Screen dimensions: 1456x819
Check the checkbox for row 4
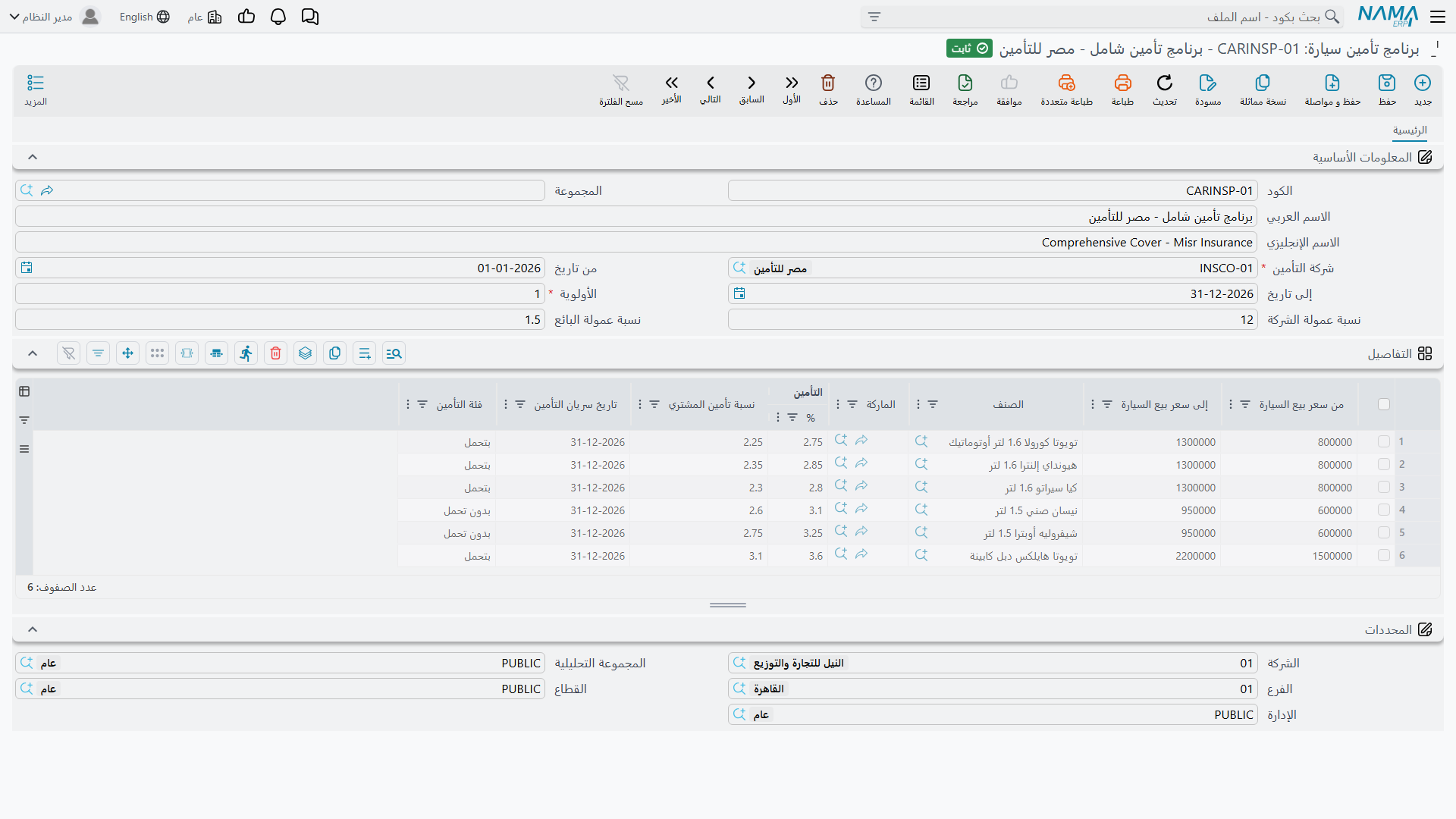(x=1384, y=510)
